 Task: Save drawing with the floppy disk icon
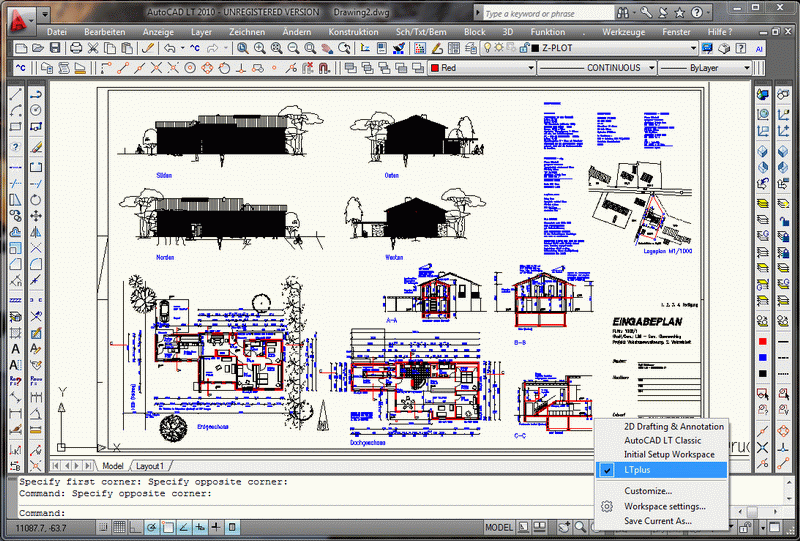pos(55,48)
